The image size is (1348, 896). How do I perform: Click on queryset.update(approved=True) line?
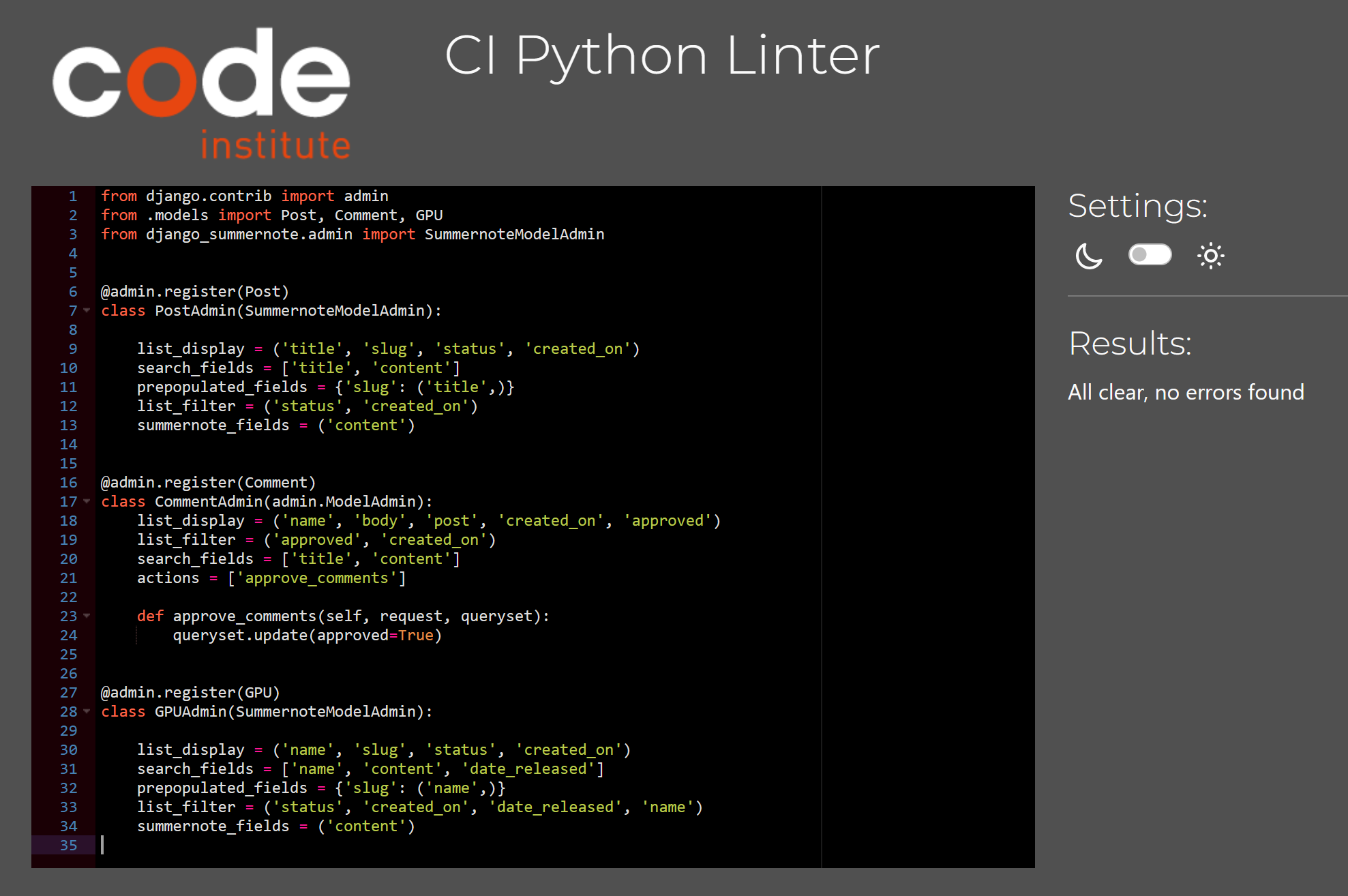point(307,636)
